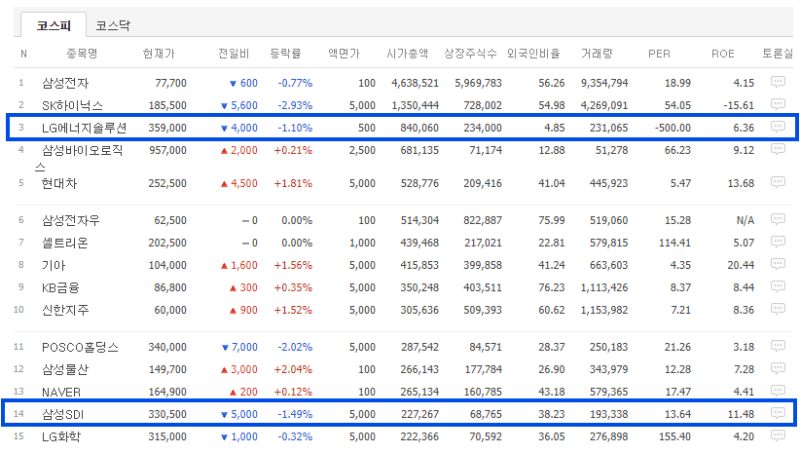800x453 pixels.
Task: Click the PER column header
Action: coord(659,54)
